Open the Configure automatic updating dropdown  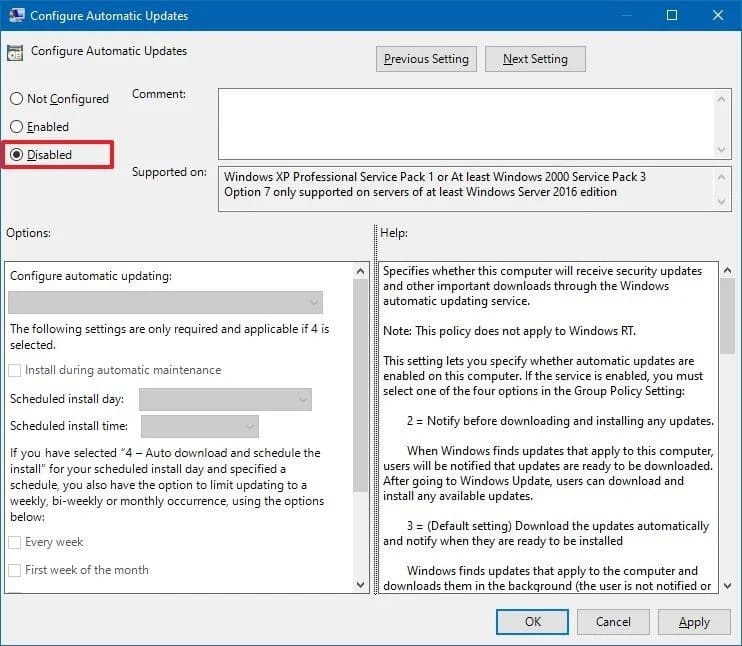[165, 302]
